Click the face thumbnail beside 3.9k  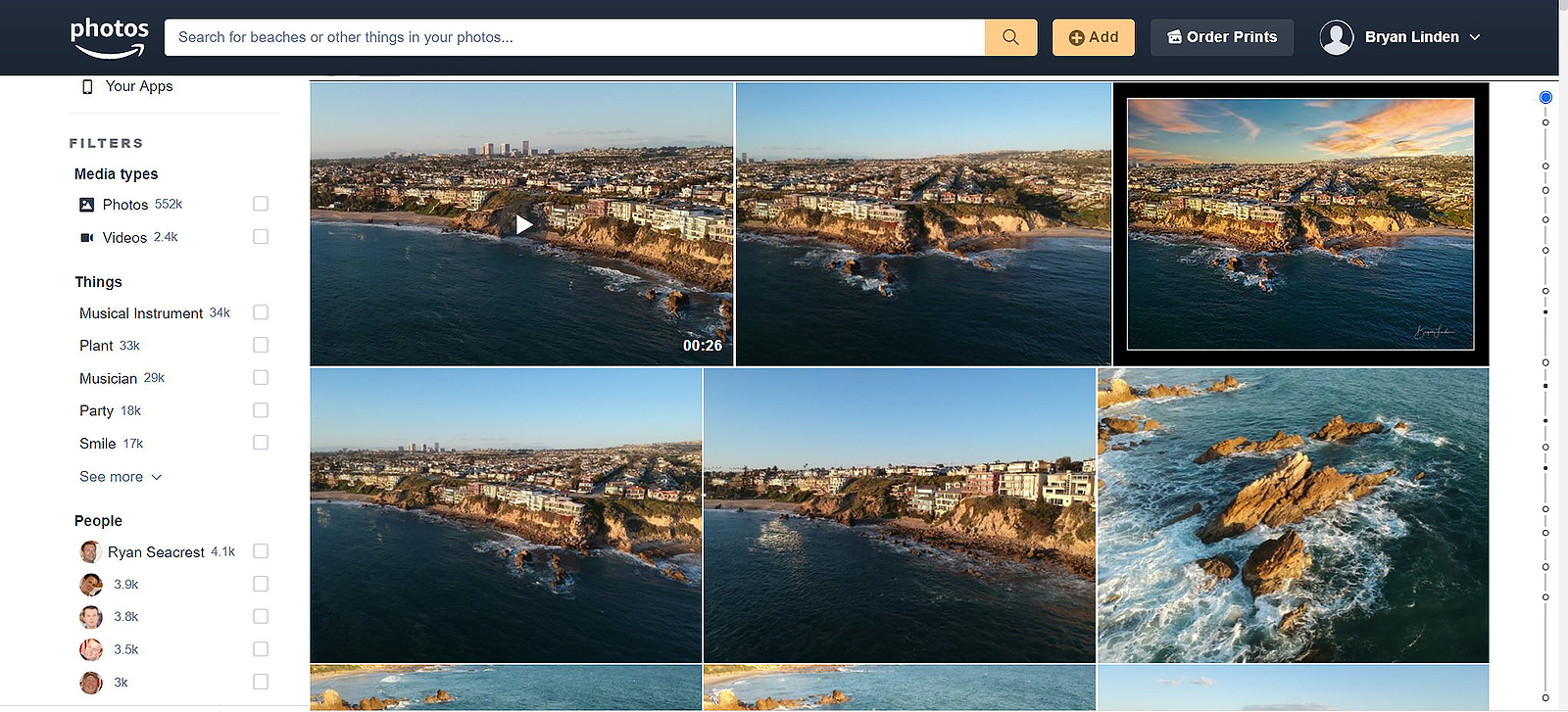point(90,585)
